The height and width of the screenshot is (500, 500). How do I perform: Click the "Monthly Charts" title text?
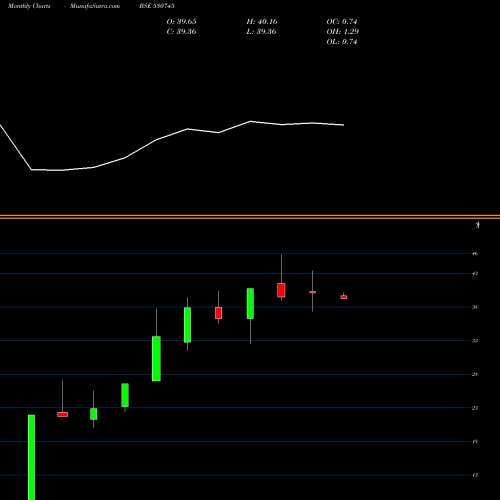[x=29, y=6]
